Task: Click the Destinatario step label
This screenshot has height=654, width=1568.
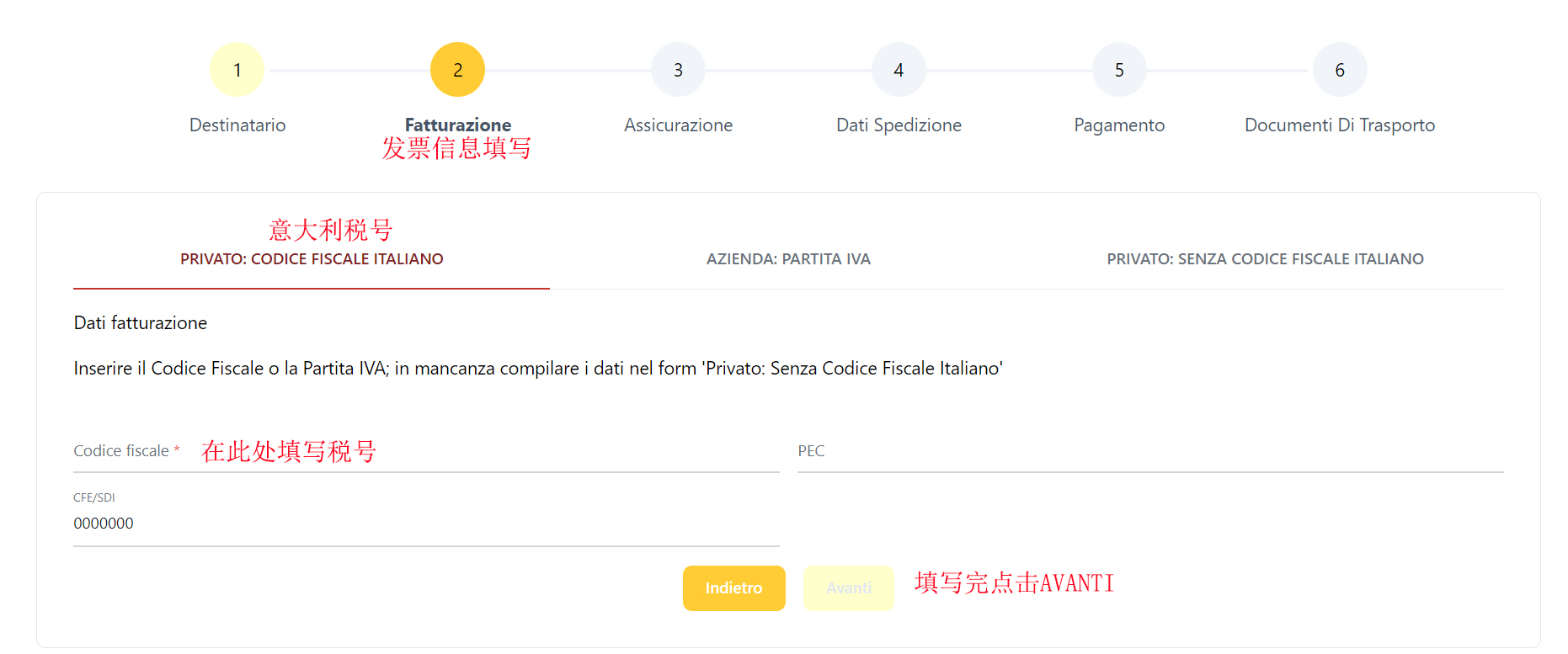Action: [x=237, y=125]
